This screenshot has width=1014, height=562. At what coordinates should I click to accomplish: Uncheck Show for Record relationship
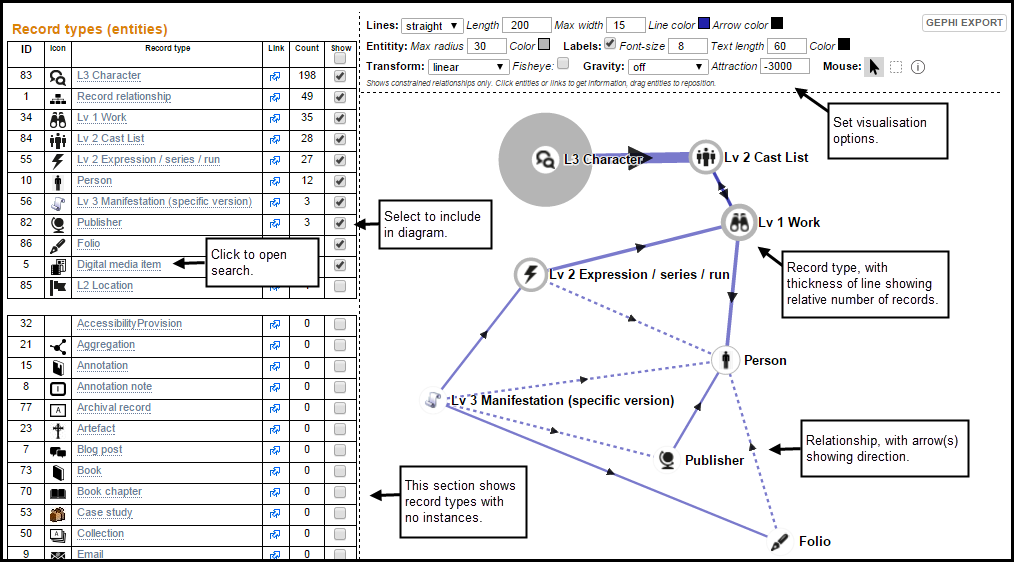340,97
